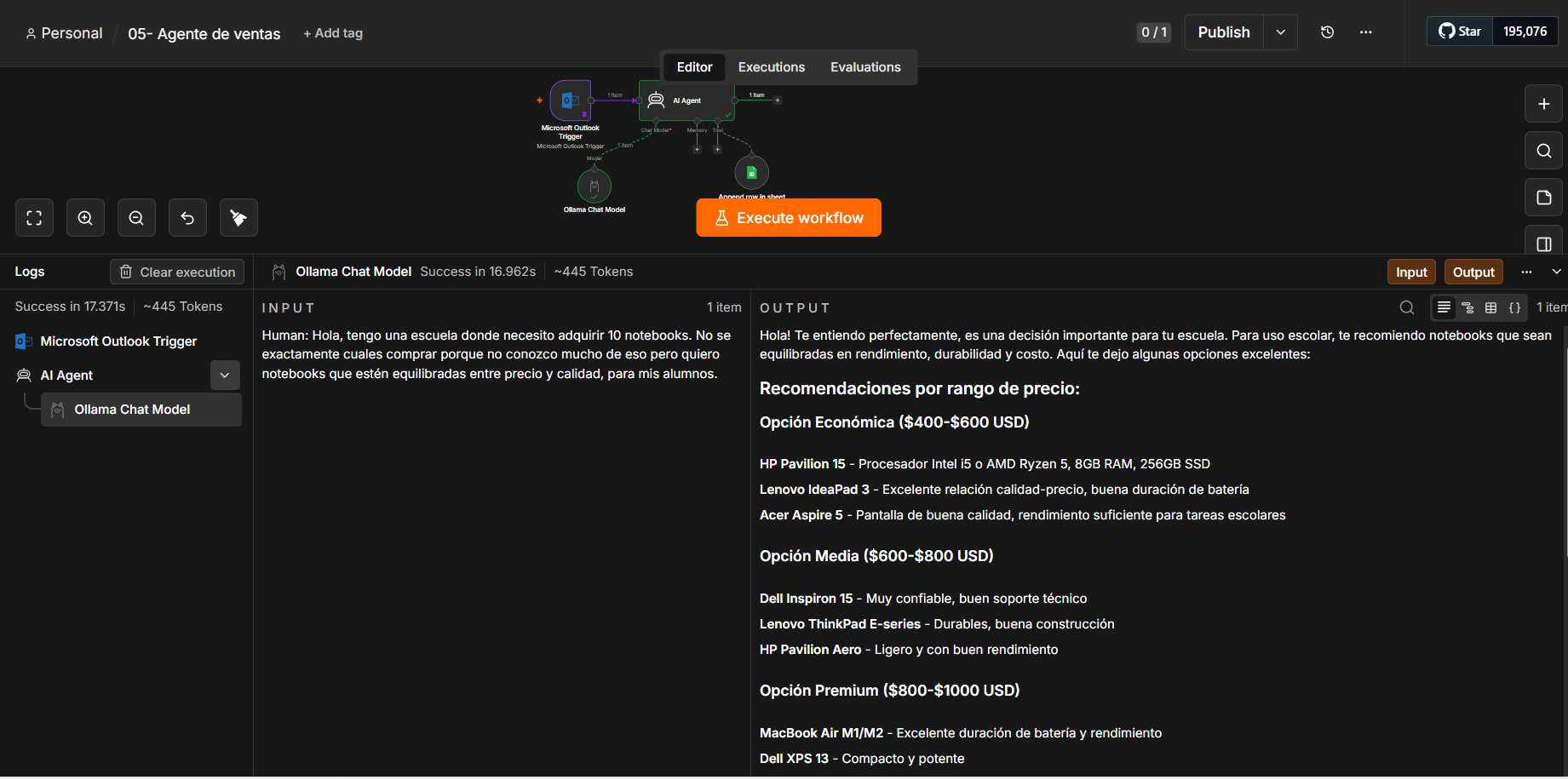Click Clear execution button
The width and height of the screenshot is (1568, 780).
pyautogui.click(x=177, y=272)
